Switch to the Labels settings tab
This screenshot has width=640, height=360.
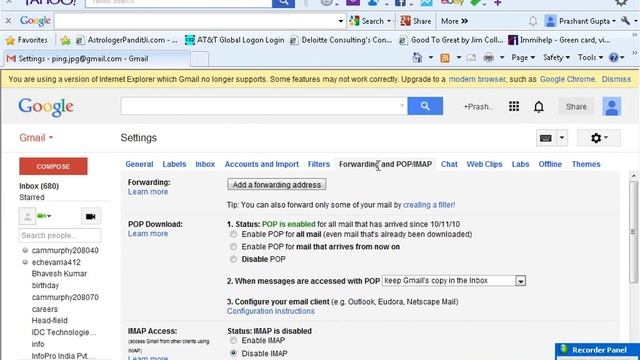tap(174, 164)
